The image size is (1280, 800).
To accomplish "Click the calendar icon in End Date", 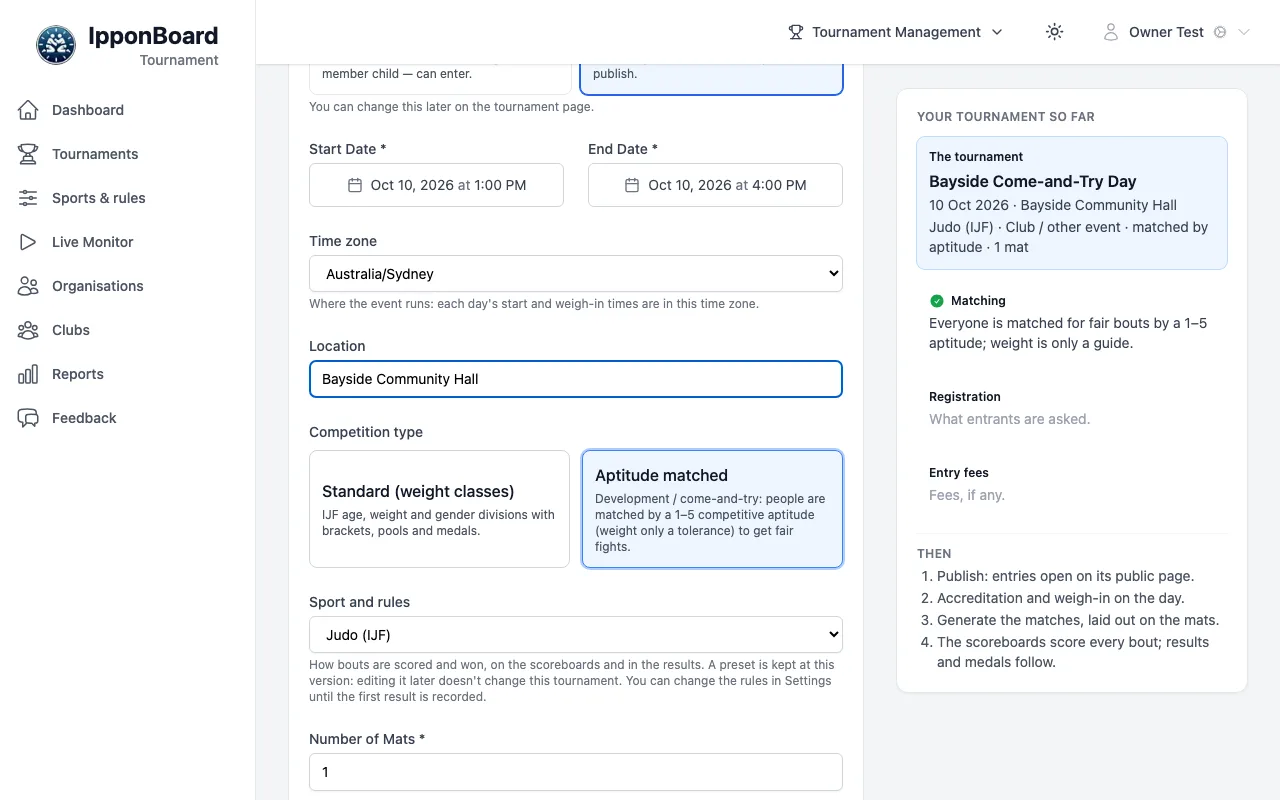I will [x=631, y=185].
